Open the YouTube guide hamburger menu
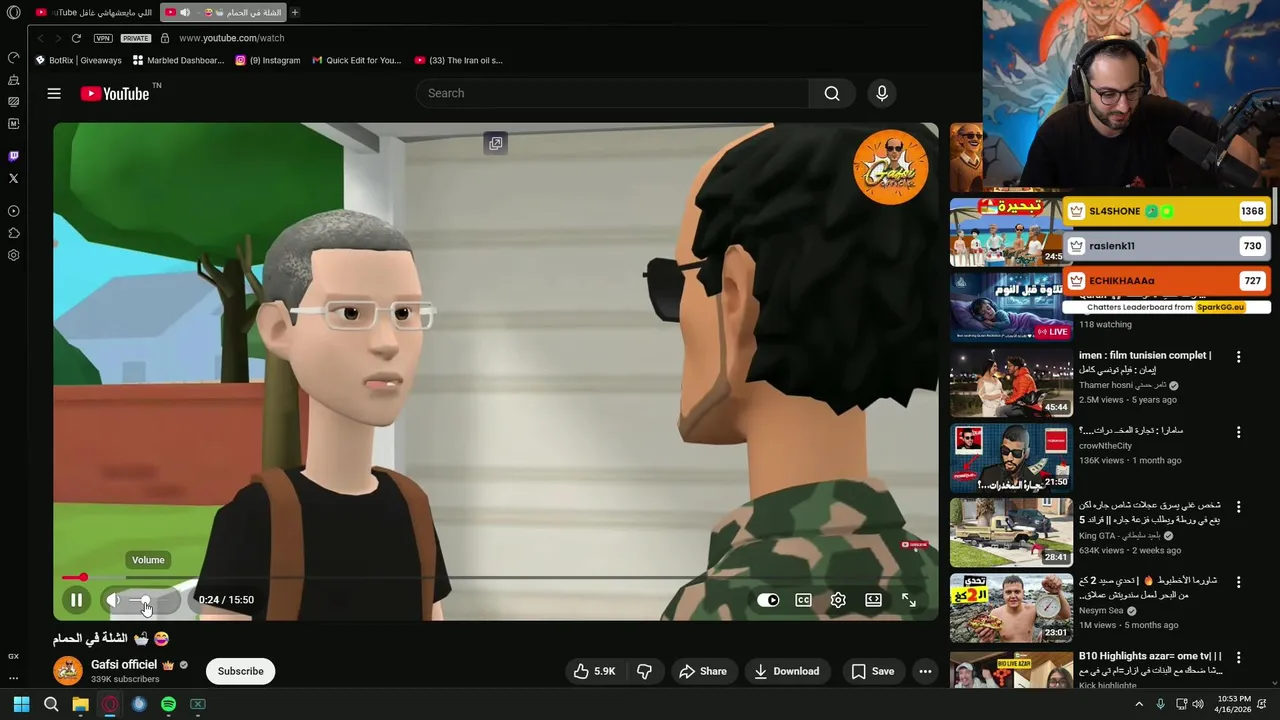1280x720 pixels. pos(54,93)
